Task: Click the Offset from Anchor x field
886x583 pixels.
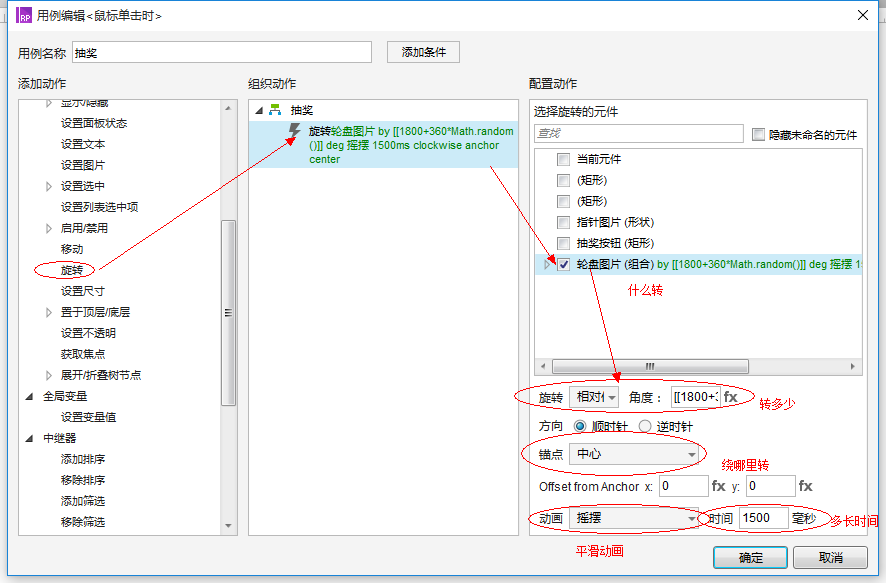Action: 683,486
